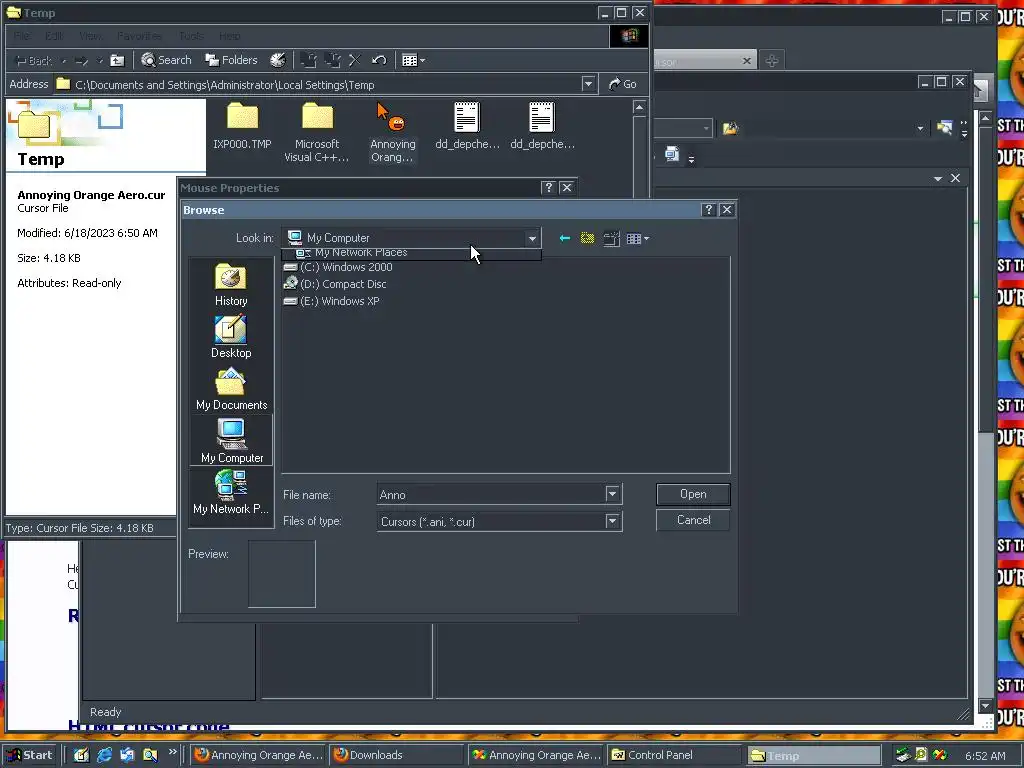The width and height of the screenshot is (1024, 768).
Task: Click monitor icon in background window toolbar
Action: pos(672,155)
